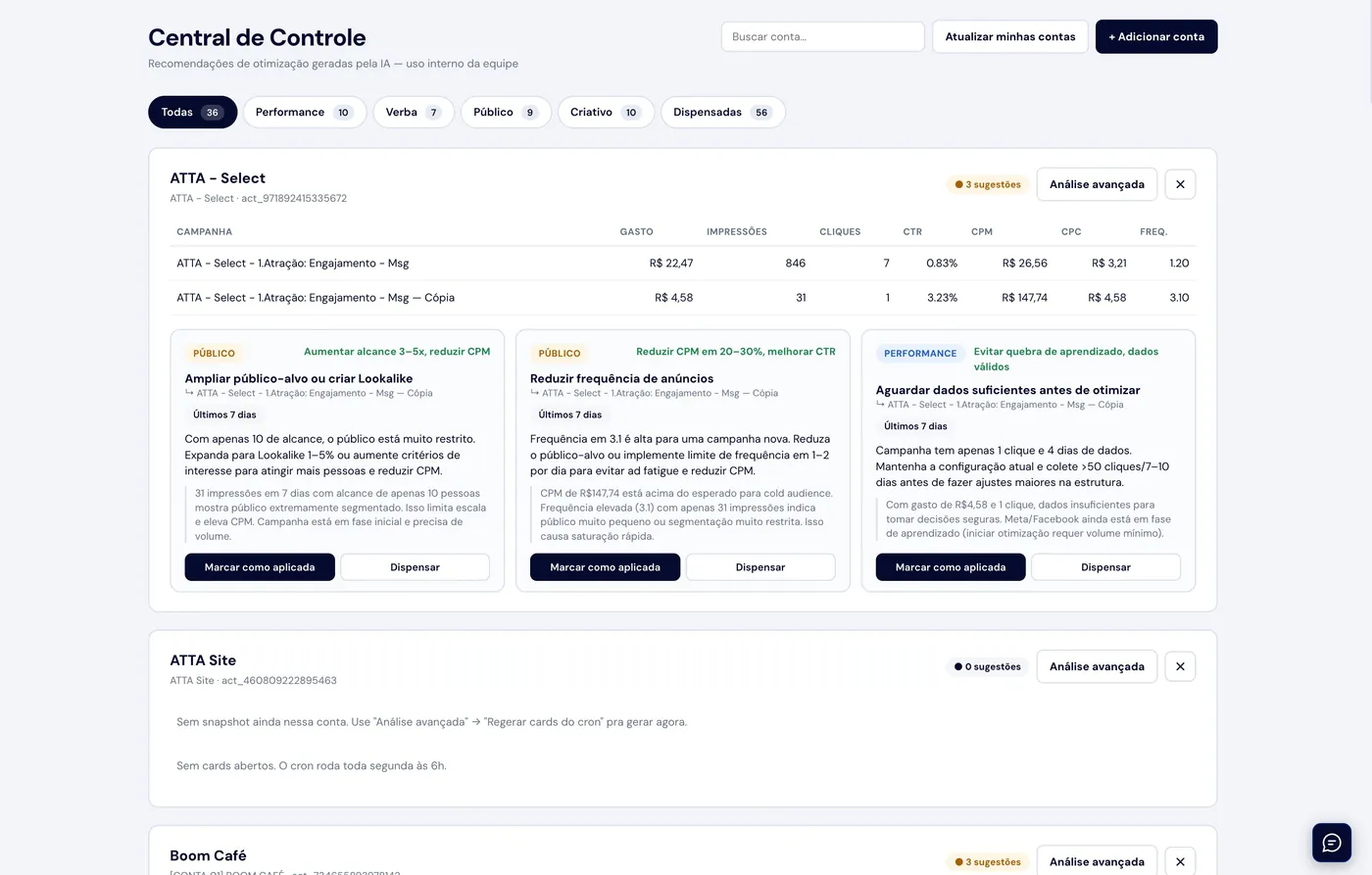Click the ATTA - Select 3 sugestões badge

[988, 184]
